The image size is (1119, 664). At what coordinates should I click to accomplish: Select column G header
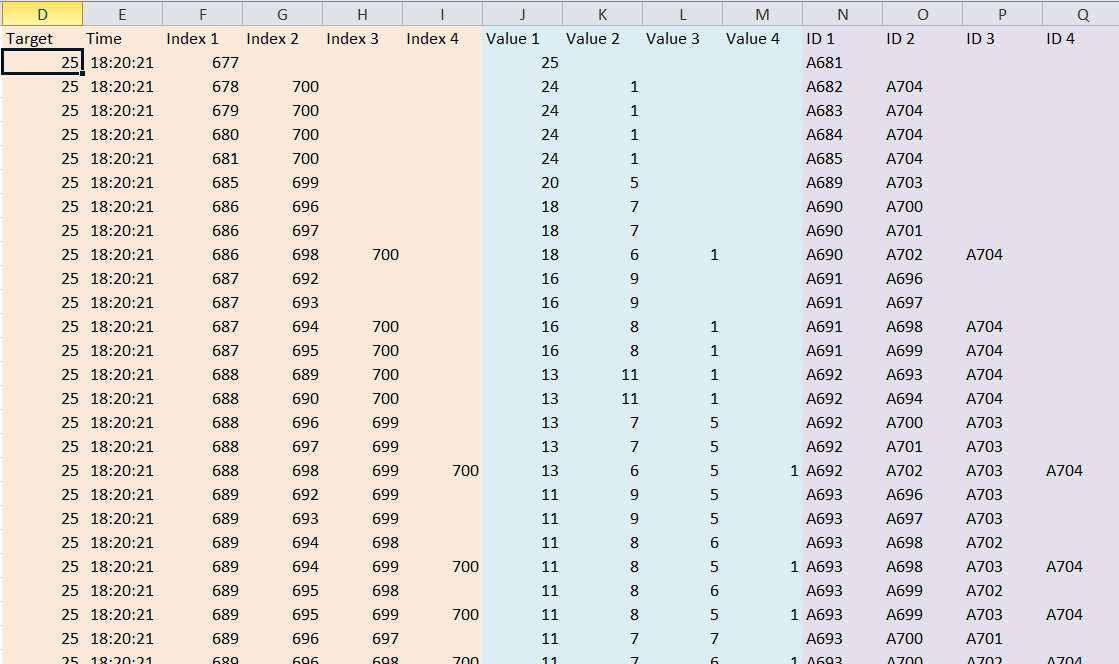pos(282,14)
